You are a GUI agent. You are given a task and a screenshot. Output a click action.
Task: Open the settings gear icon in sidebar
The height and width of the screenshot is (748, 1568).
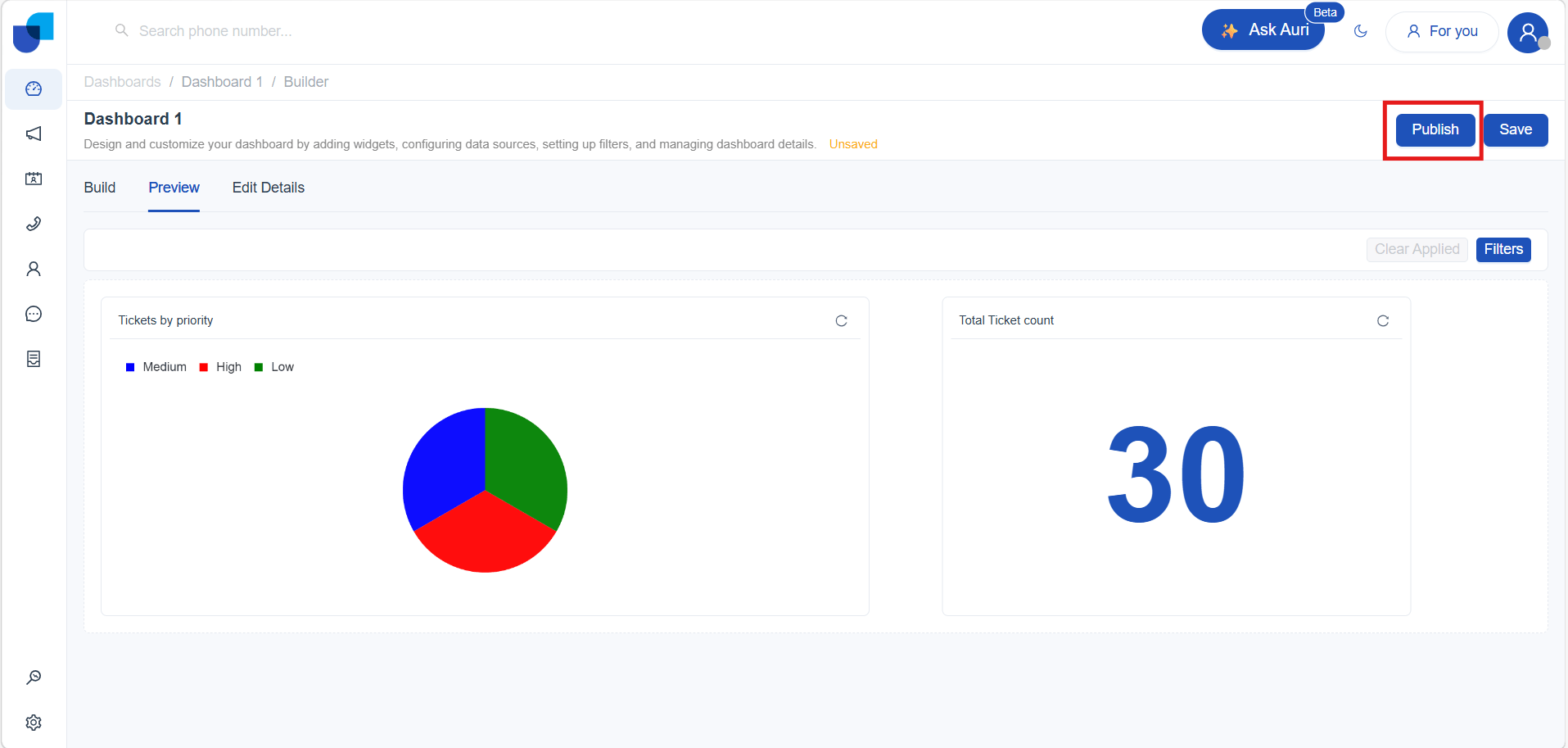point(34,723)
